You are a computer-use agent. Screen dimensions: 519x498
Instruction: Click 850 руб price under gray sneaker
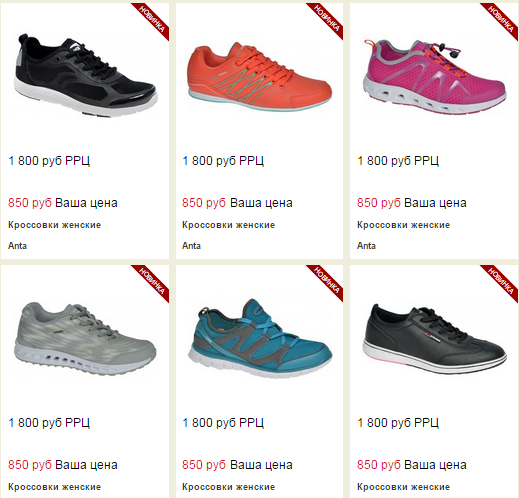click(x=30, y=465)
